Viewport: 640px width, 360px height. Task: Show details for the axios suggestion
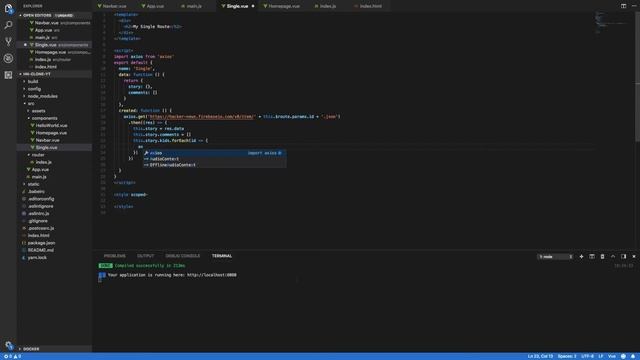point(280,153)
